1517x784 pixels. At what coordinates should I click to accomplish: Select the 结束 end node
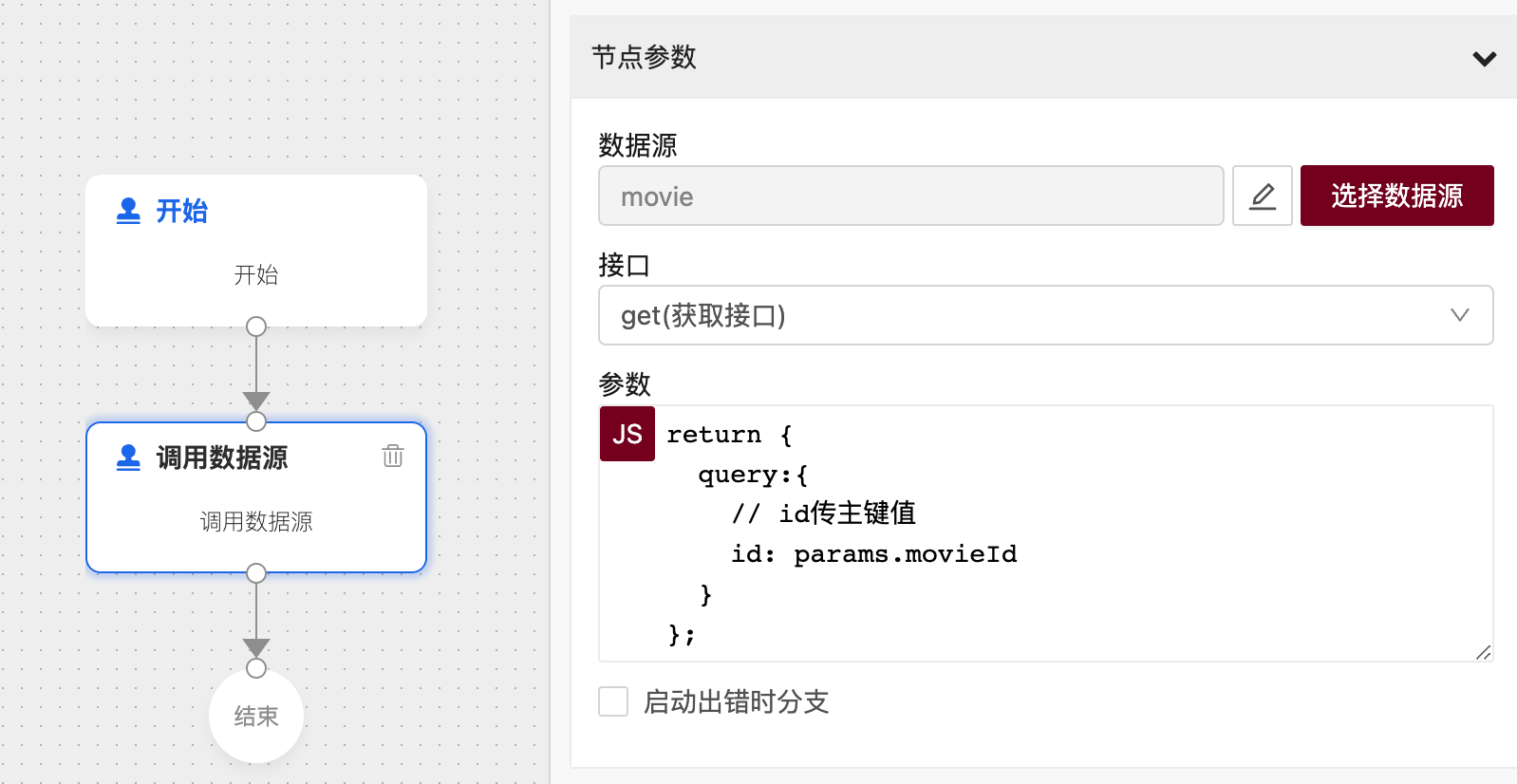tap(256, 718)
